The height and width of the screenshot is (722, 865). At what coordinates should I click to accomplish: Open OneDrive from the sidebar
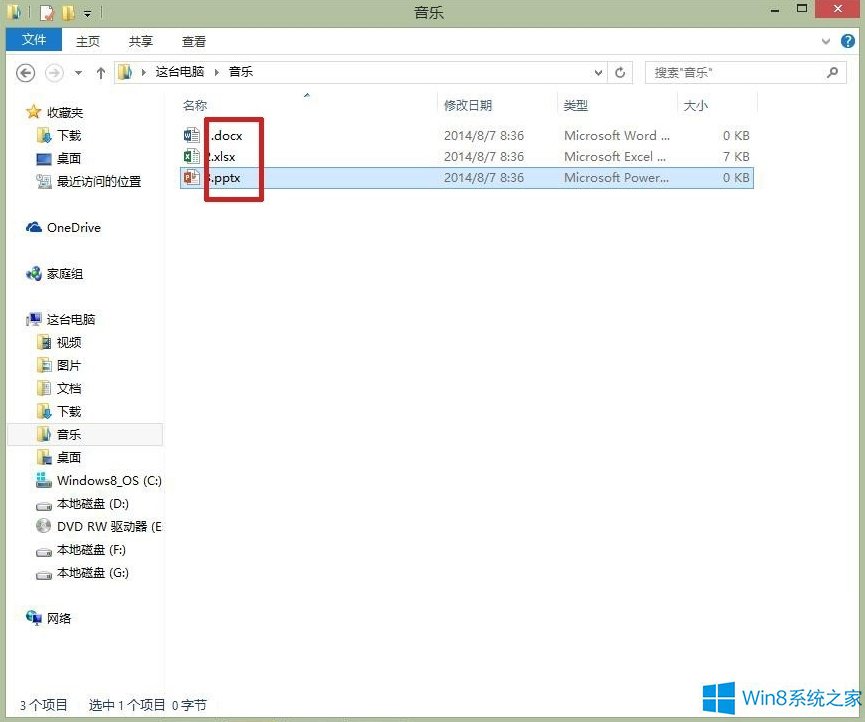click(72, 227)
